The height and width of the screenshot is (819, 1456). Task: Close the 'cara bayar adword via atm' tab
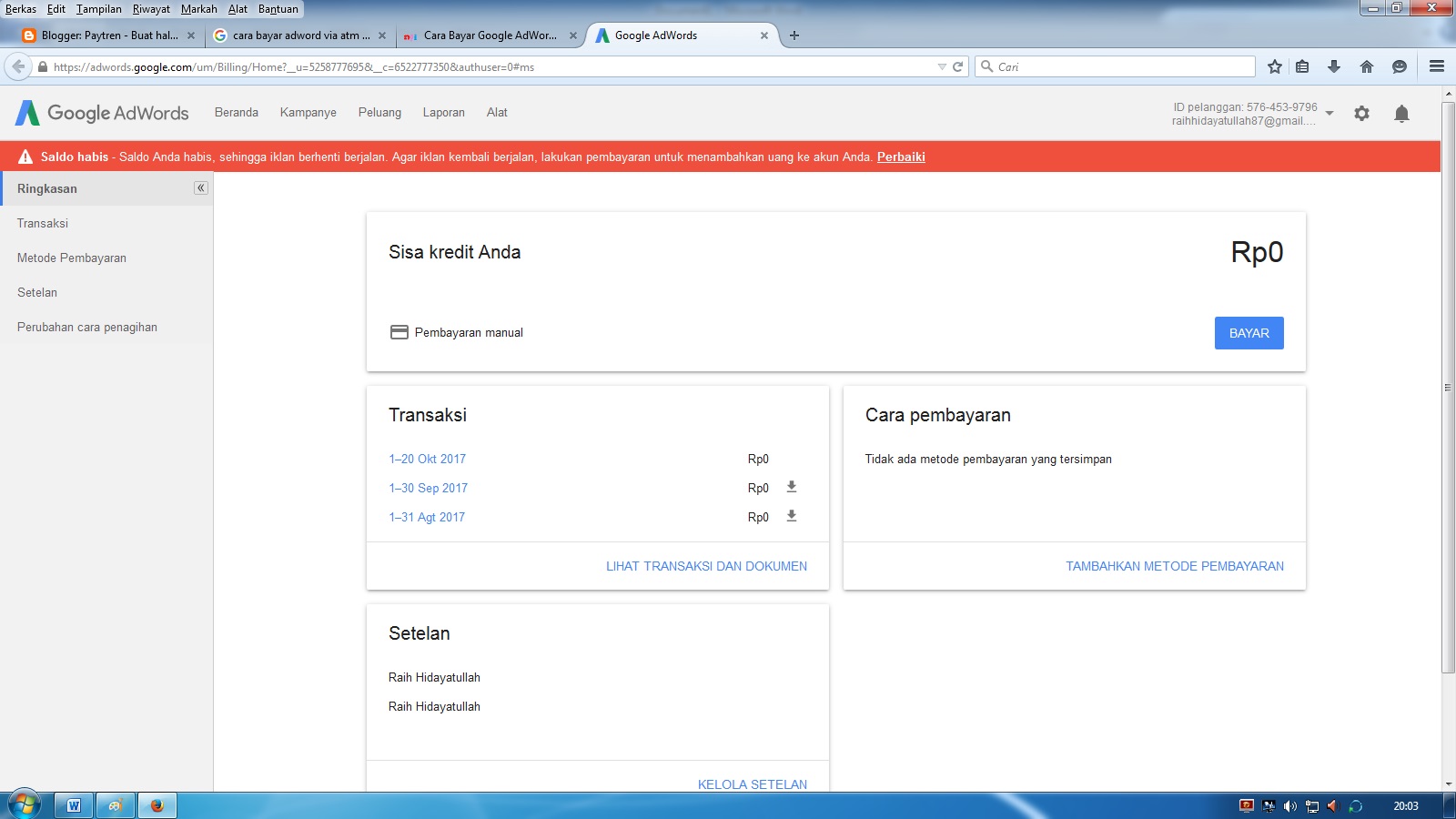click(x=382, y=35)
